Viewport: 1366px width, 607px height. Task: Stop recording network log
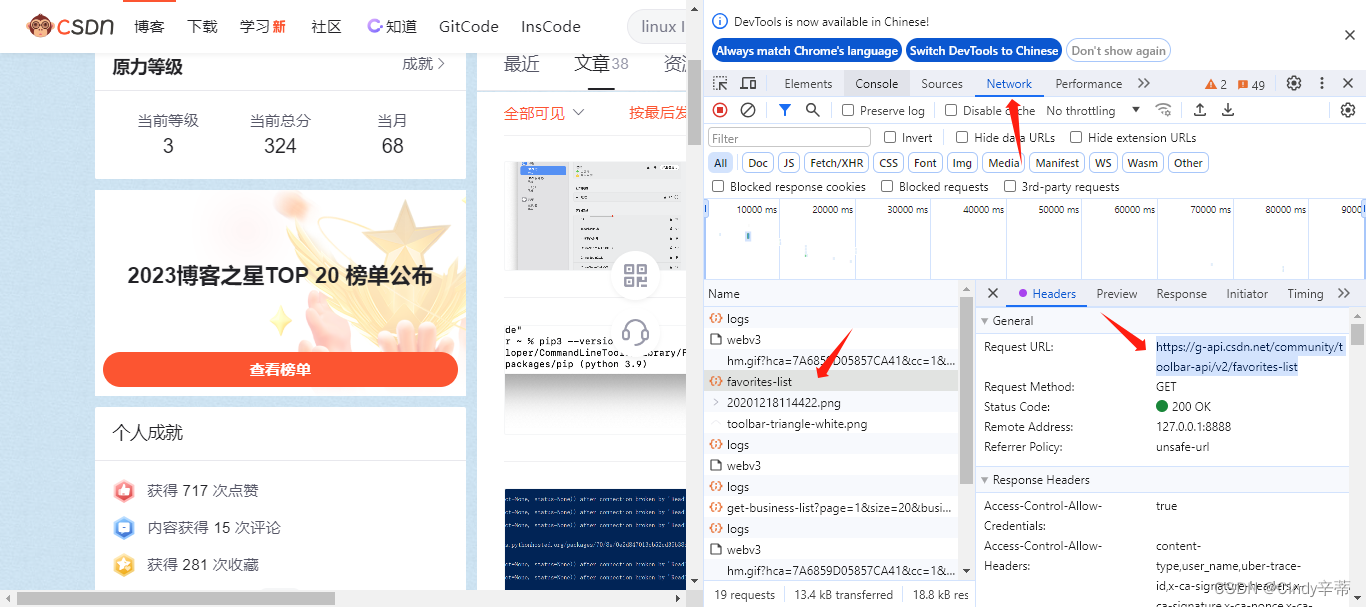(719, 110)
